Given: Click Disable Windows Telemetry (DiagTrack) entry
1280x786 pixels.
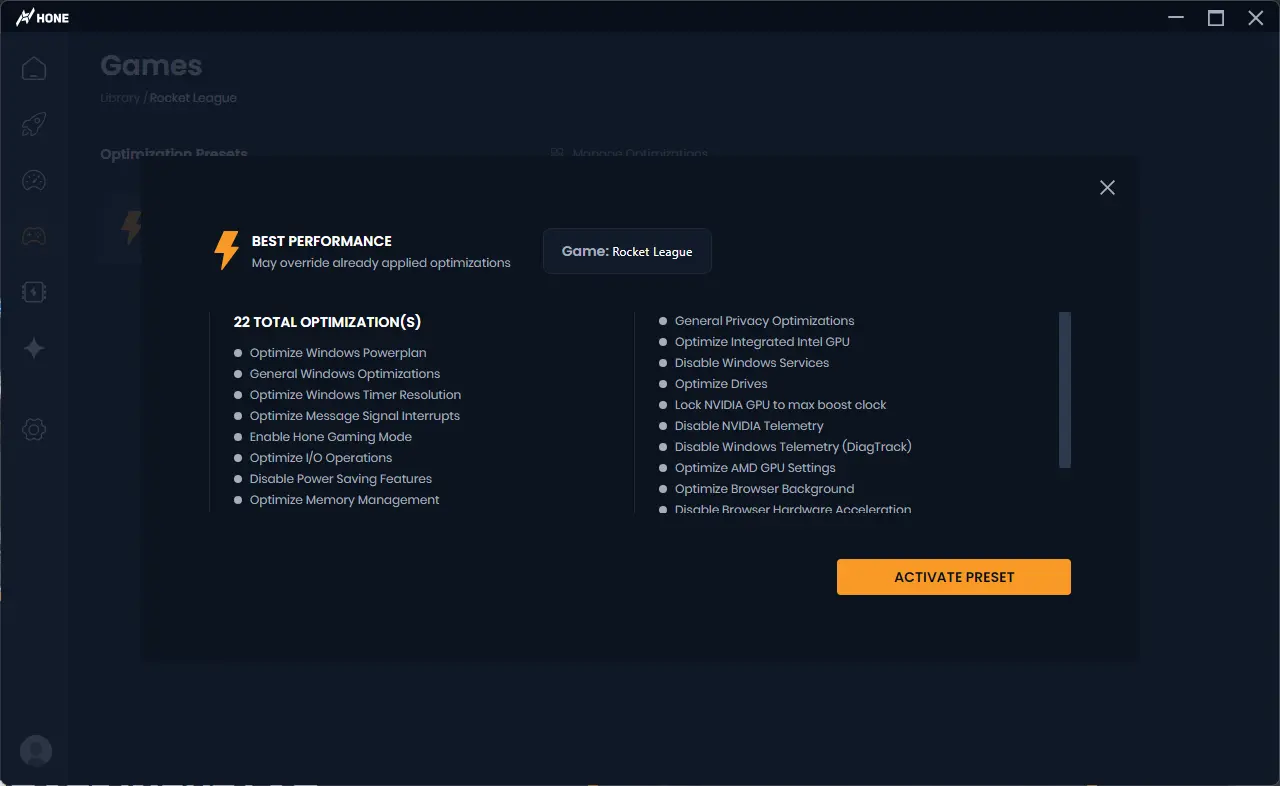Looking at the screenshot, I should [x=792, y=447].
